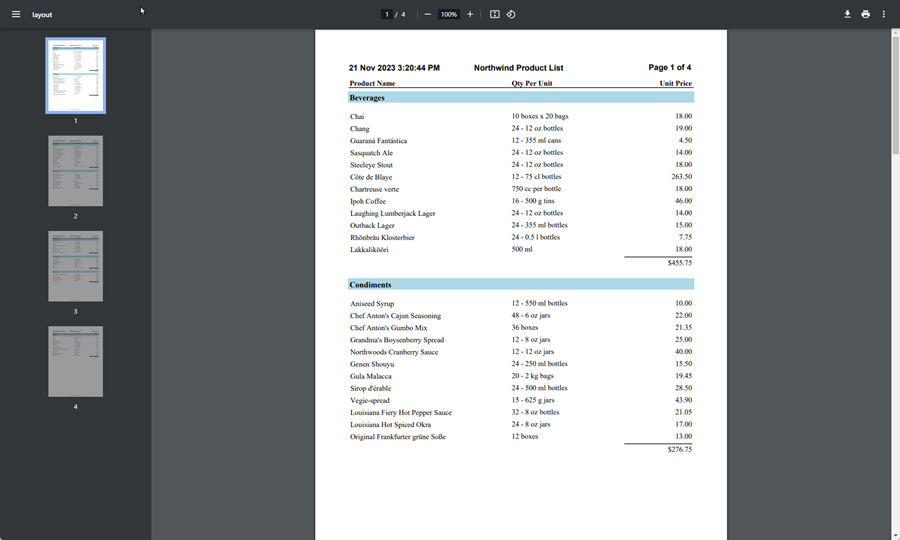Click the fit to page icon

(x=494, y=14)
